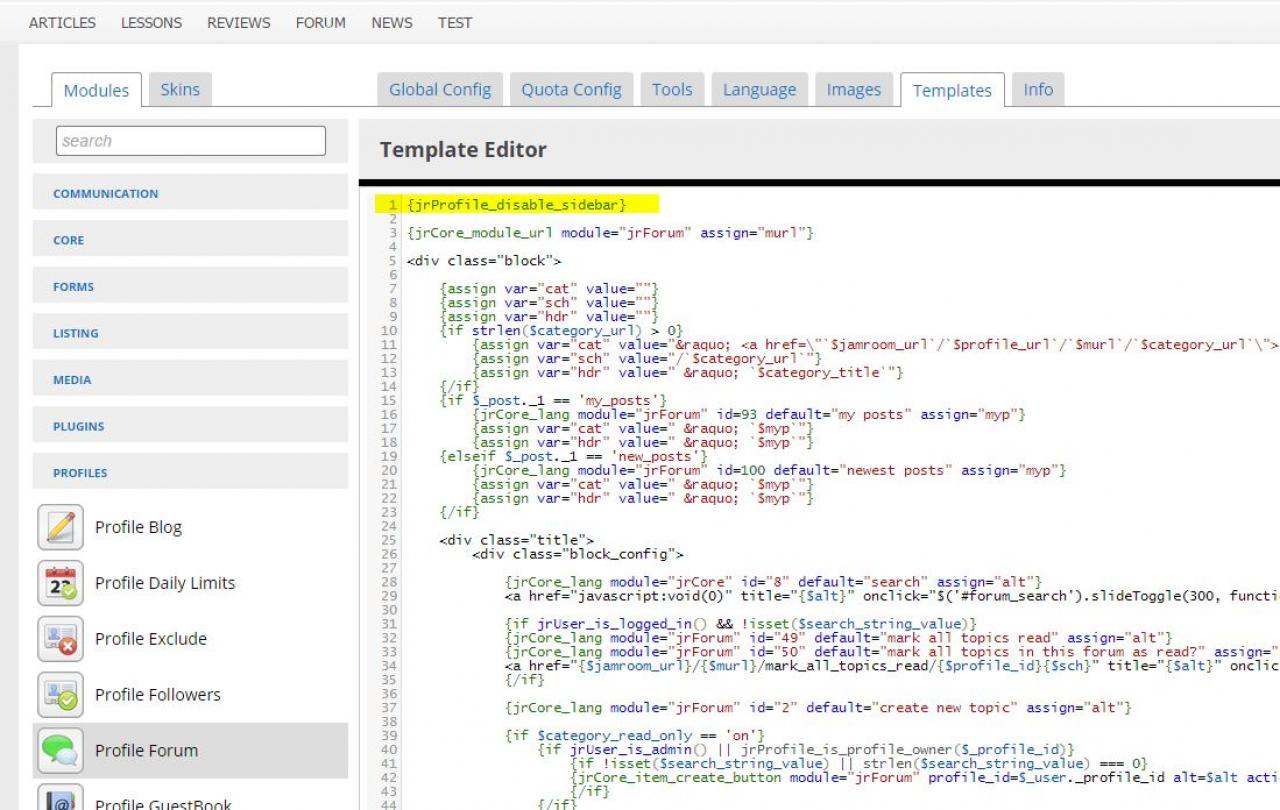Open the Lessons navigation link

pyautogui.click(x=151, y=22)
